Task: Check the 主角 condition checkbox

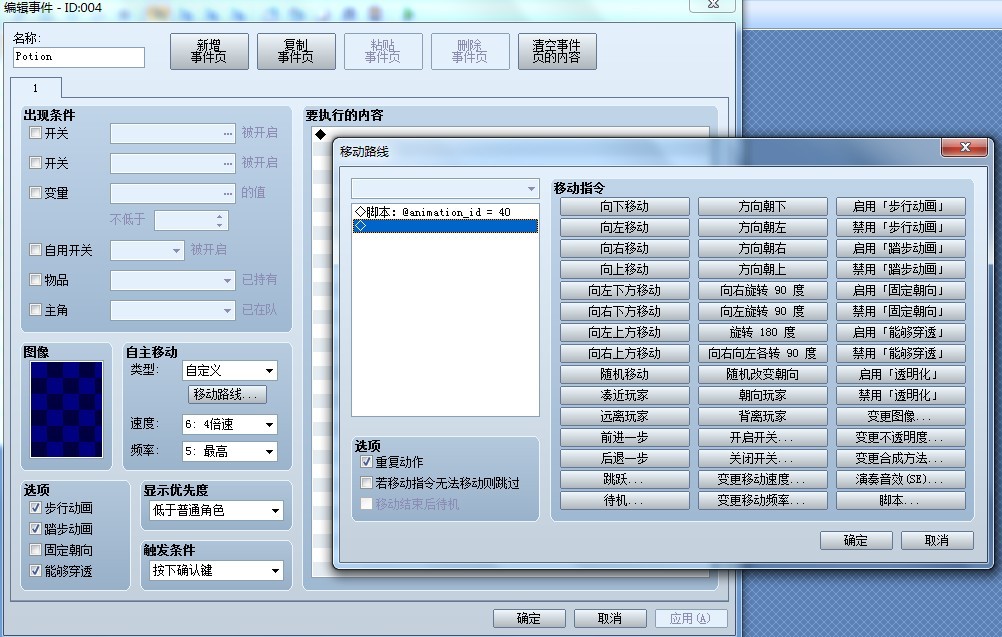Action: click(36, 310)
